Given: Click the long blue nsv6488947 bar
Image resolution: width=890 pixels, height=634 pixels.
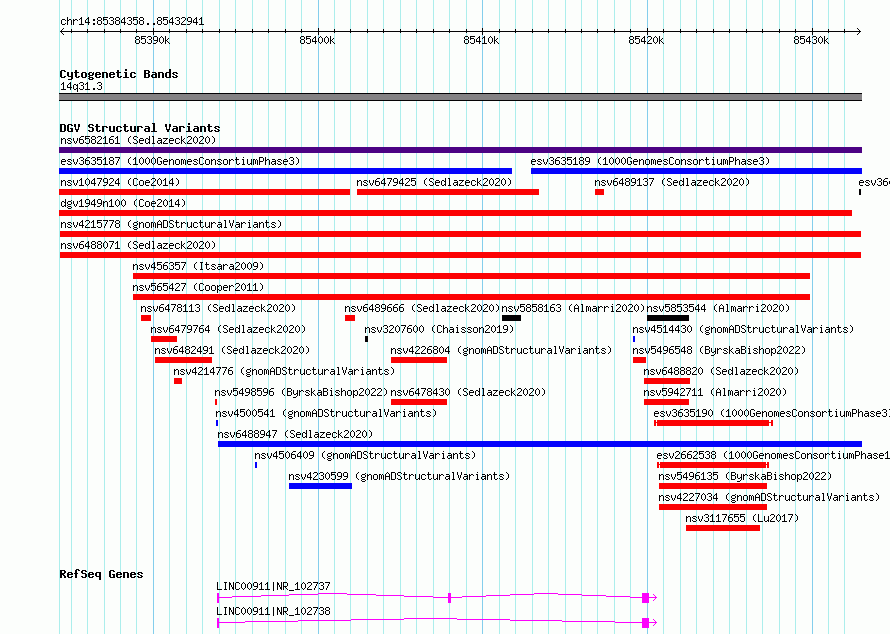Looking at the screenshot, I should [540, 444].
